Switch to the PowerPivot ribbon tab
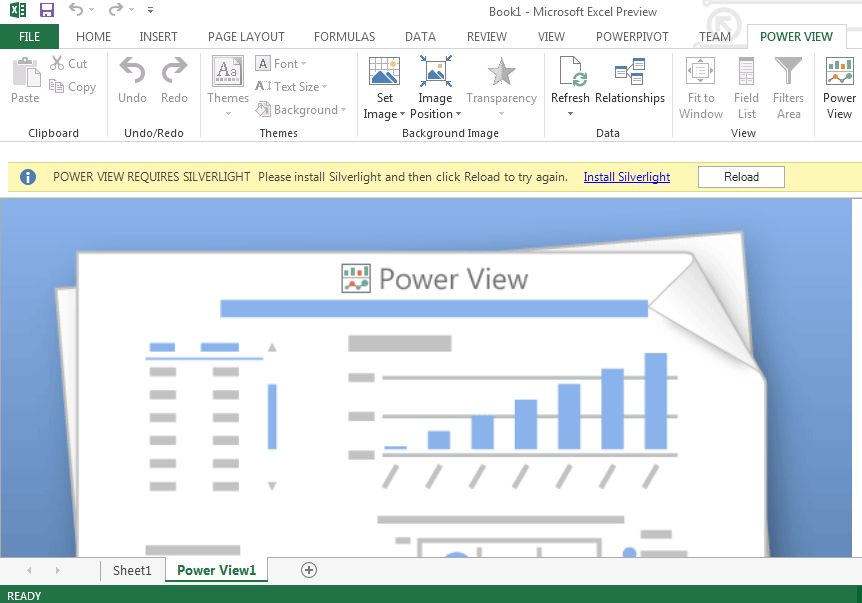 coord(632,37)
